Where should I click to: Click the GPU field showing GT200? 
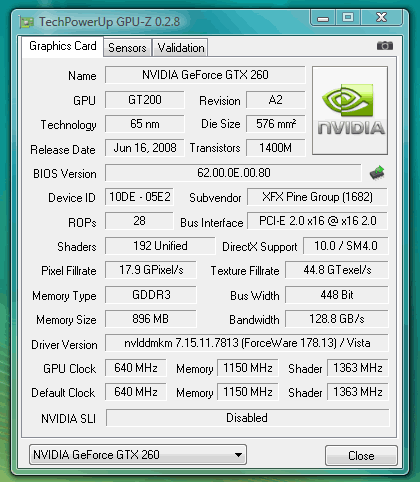click(x=145, y=100)
